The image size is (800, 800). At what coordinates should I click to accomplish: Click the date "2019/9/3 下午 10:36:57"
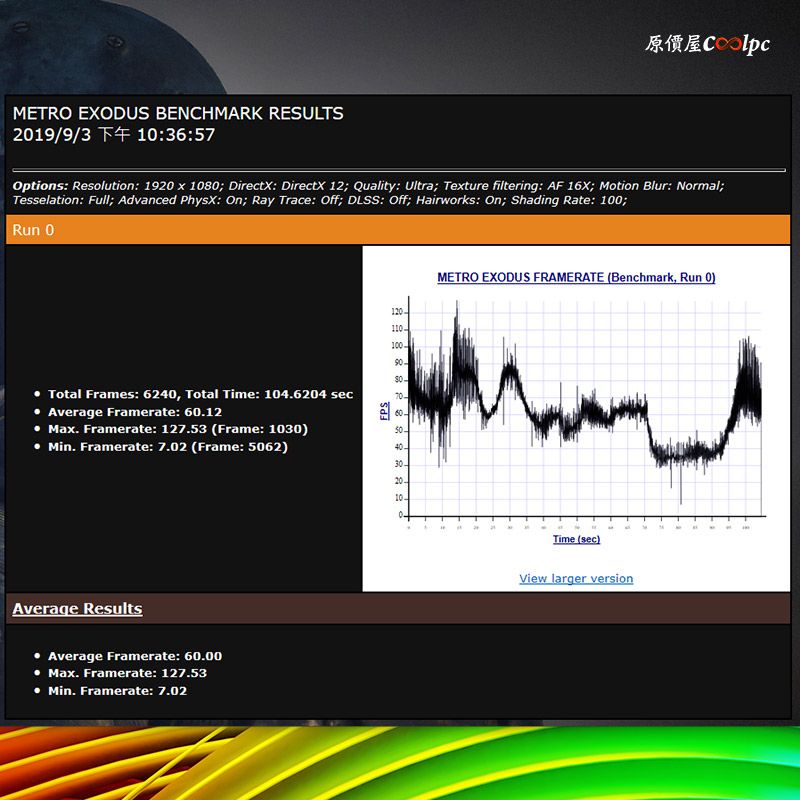114,135
